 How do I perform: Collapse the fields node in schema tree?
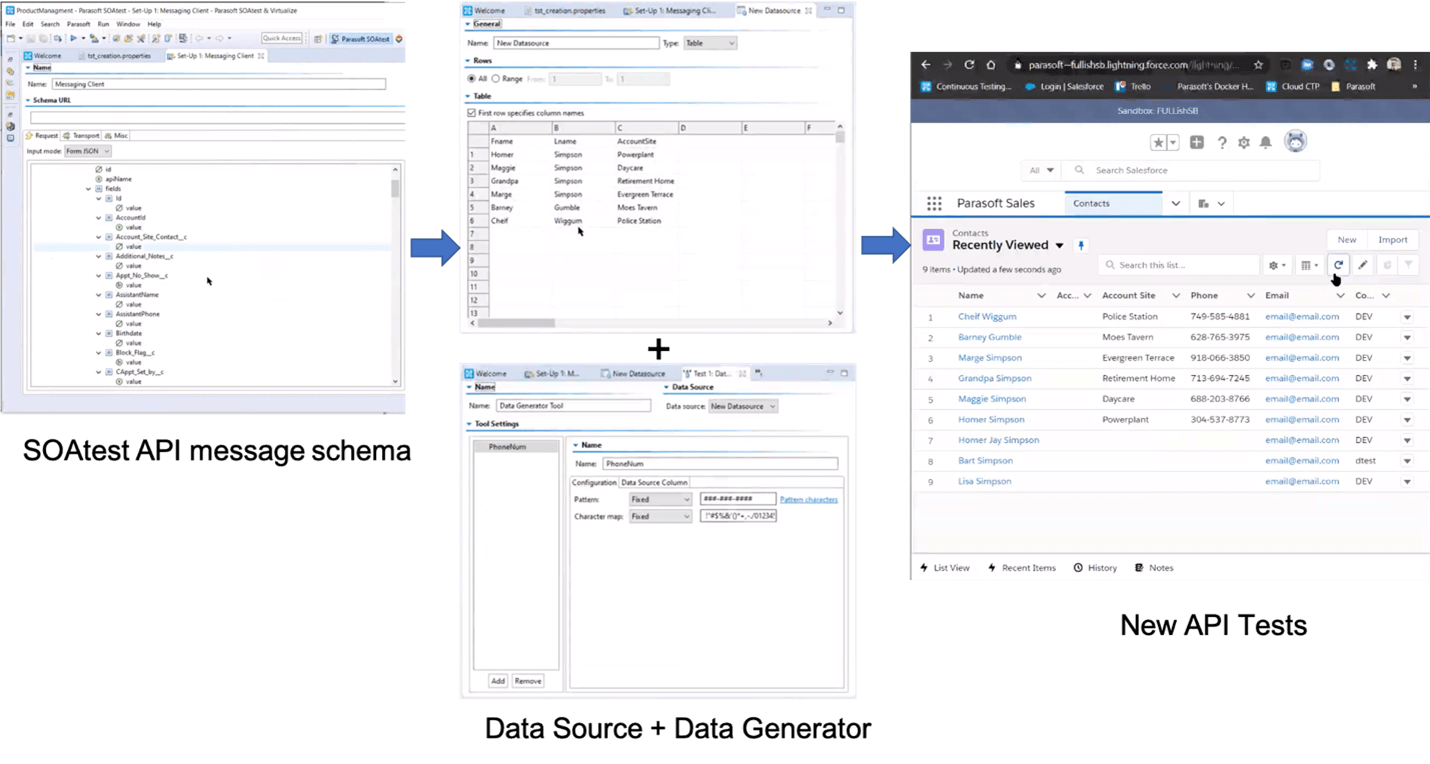click(x=88, y=189)
